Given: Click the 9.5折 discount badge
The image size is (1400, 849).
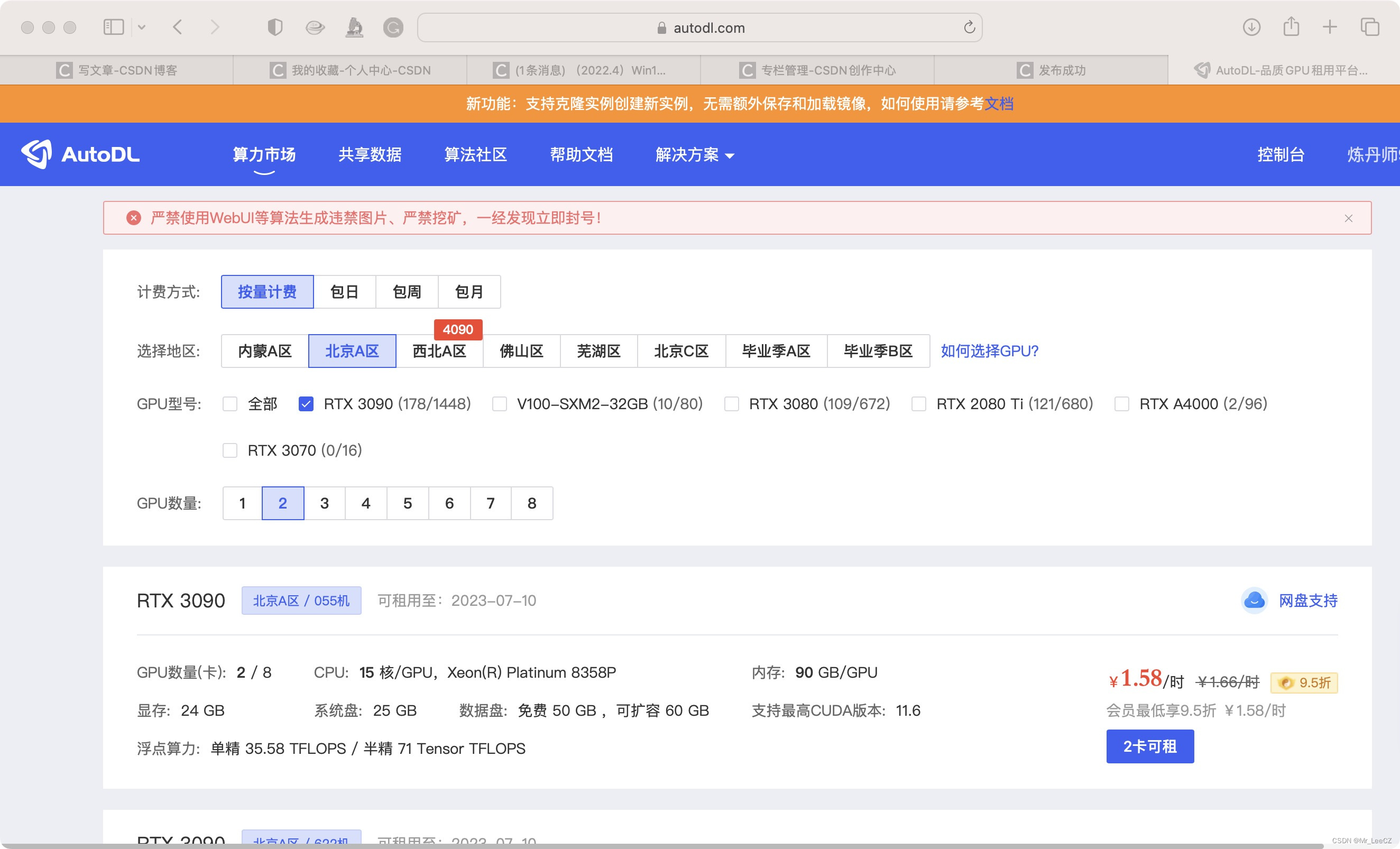Looking at the screenshot, I should pos(1304,682).
